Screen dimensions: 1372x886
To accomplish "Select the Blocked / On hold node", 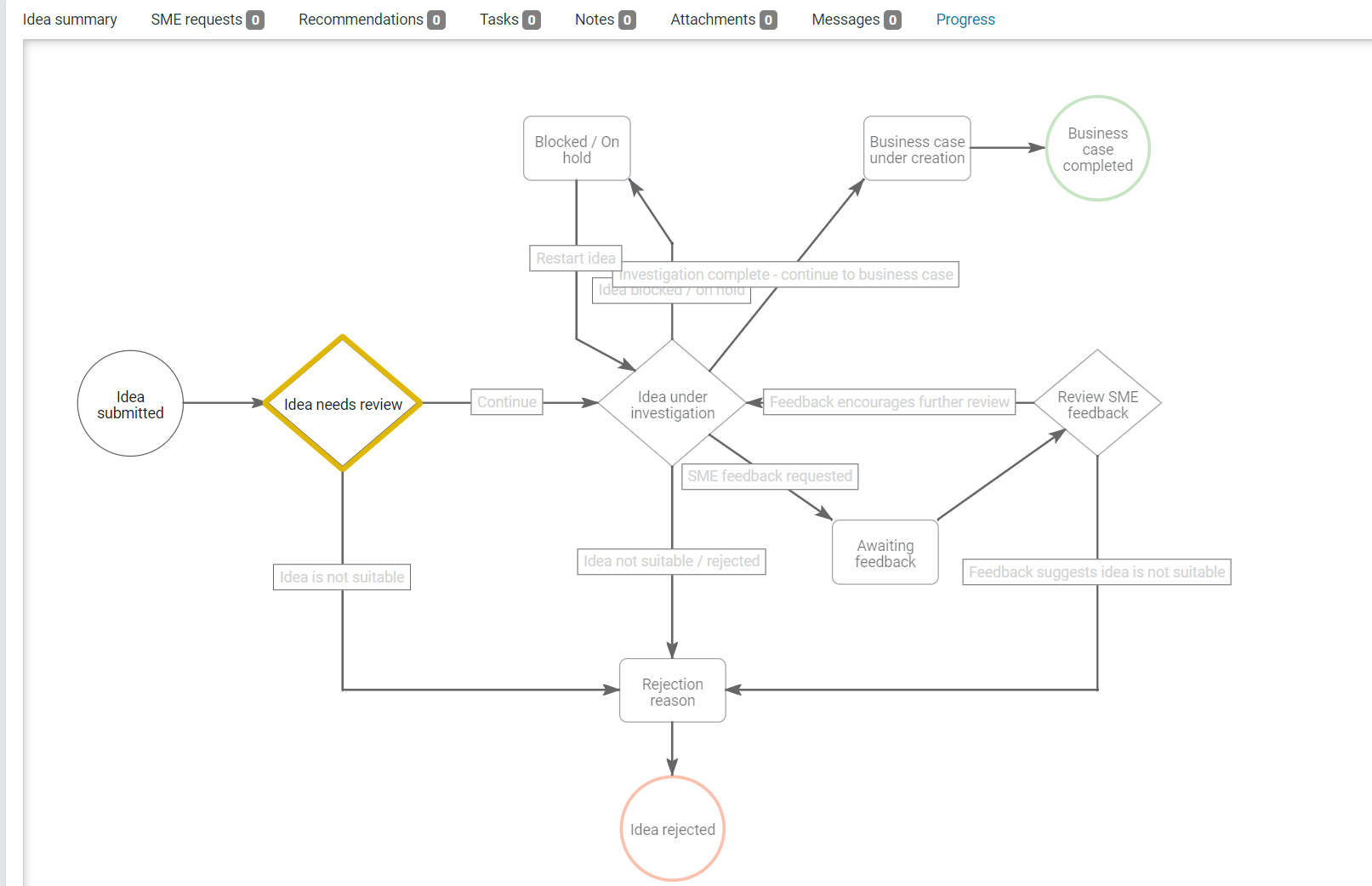I will [x=577, y=149].
